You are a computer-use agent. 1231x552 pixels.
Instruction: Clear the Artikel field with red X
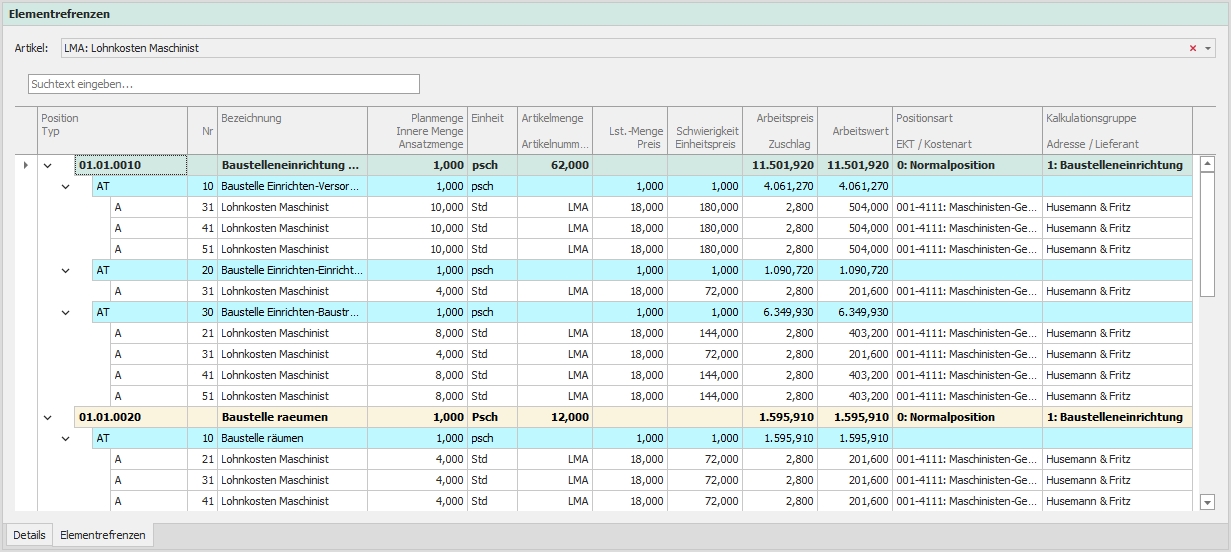point(1192,48)
